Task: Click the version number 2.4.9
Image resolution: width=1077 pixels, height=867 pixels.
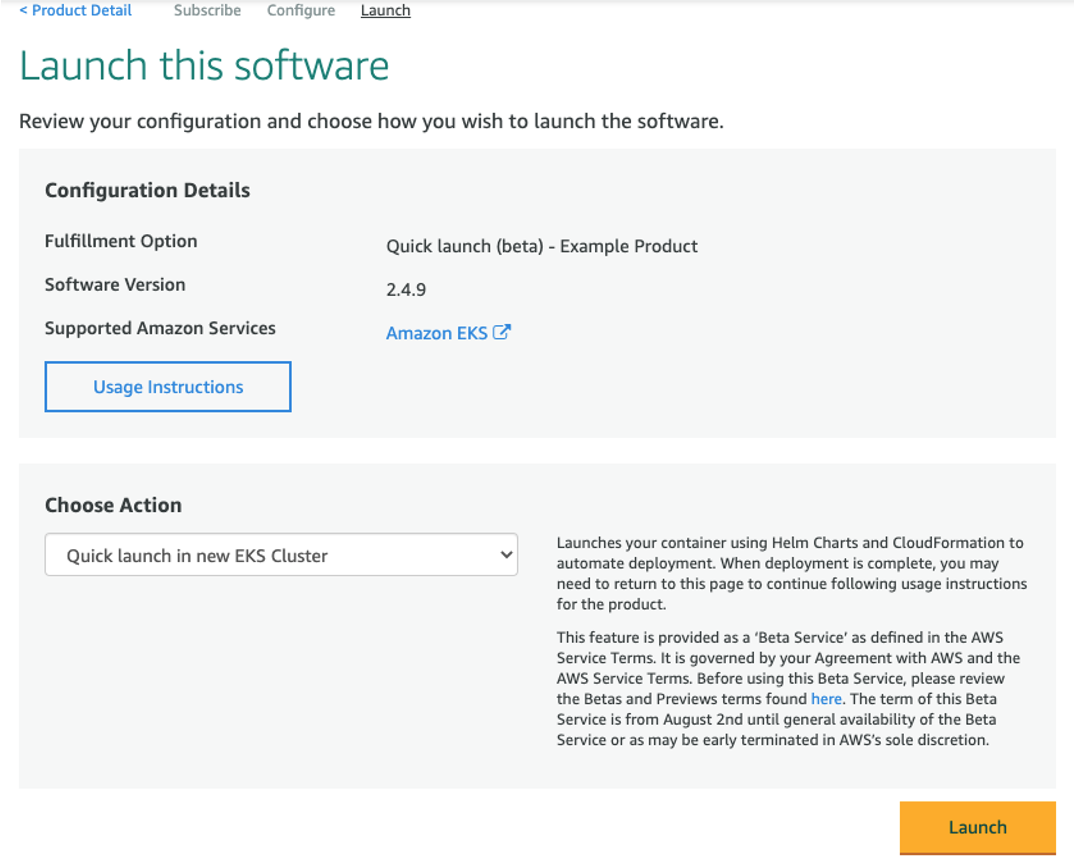Action: coord(406,290)
